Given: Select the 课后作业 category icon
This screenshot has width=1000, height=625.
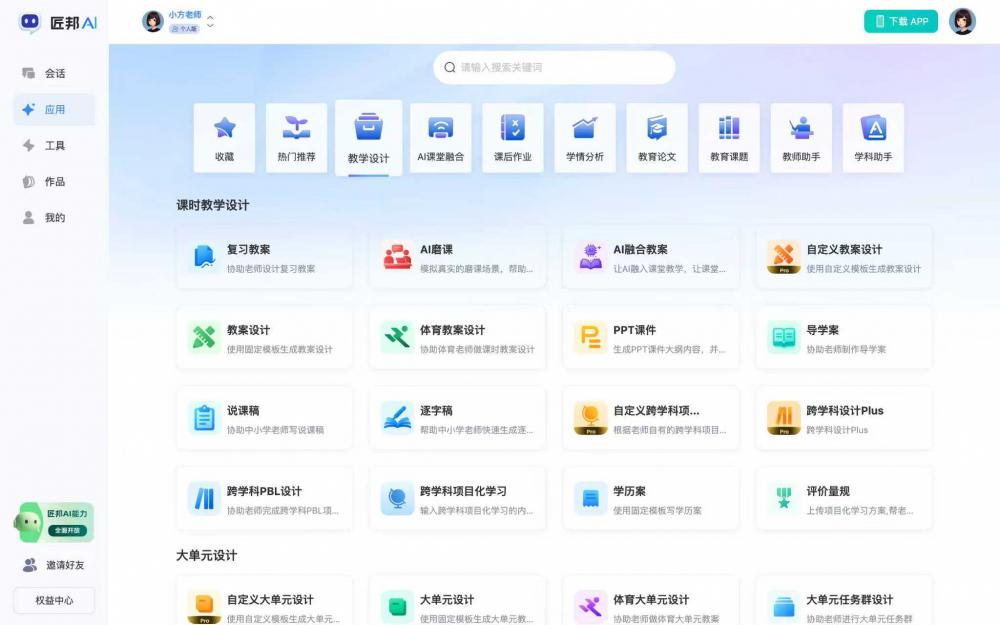Looking at the screenshot, I should point(512,128).
